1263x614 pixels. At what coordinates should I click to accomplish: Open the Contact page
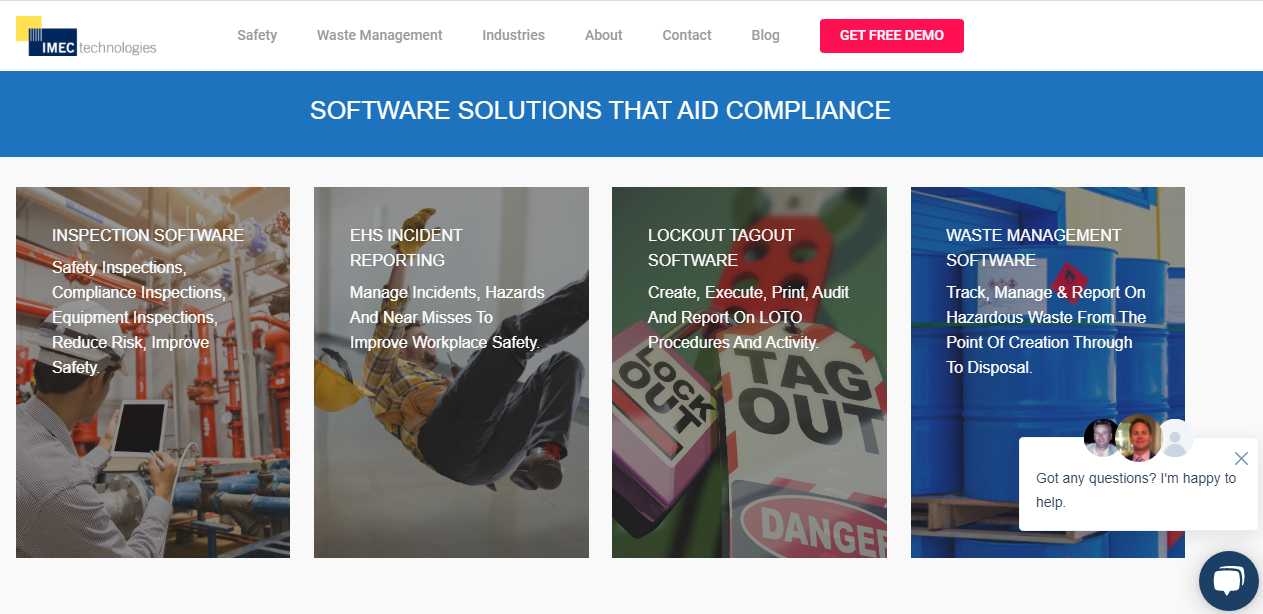pyautogui.click(x=687, y=35)
